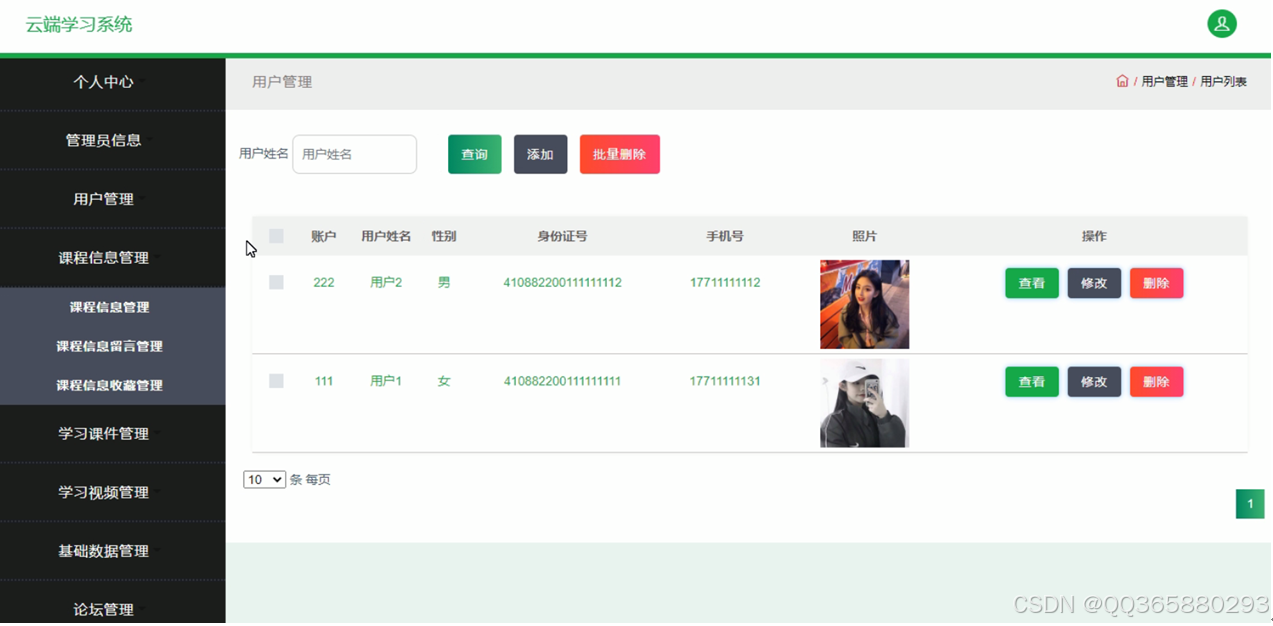1273x626 pixels.
Task: Click the account cell 111
Action: (x=324, y=381)
